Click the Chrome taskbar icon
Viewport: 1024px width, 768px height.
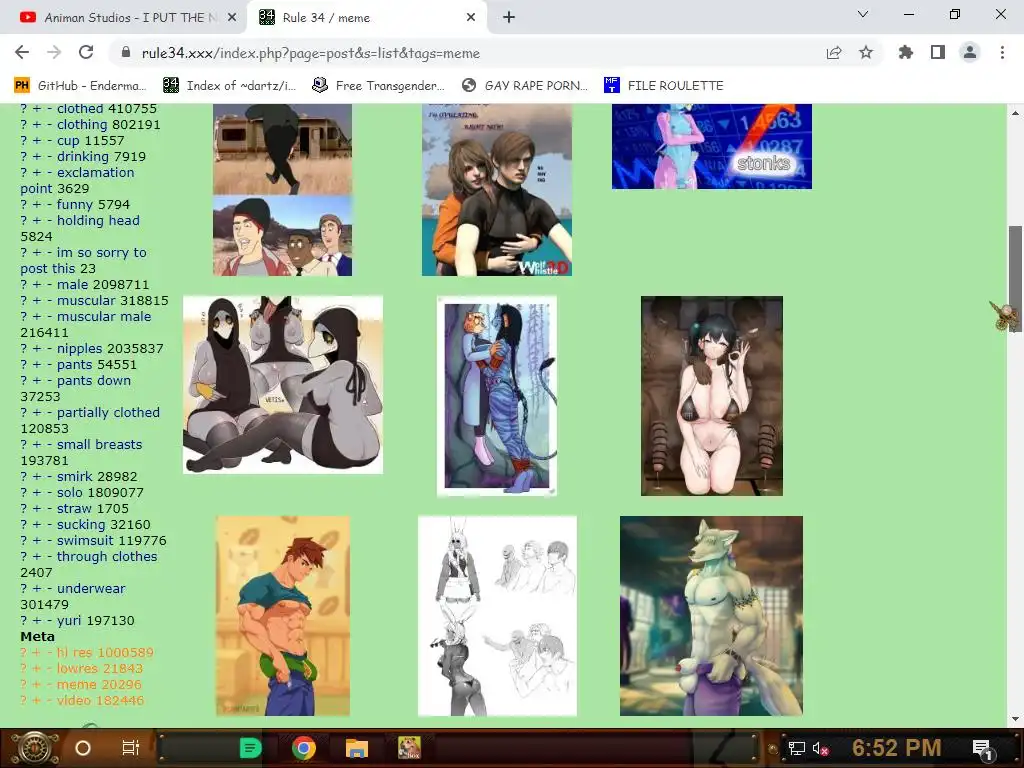(x=304, y=748)
